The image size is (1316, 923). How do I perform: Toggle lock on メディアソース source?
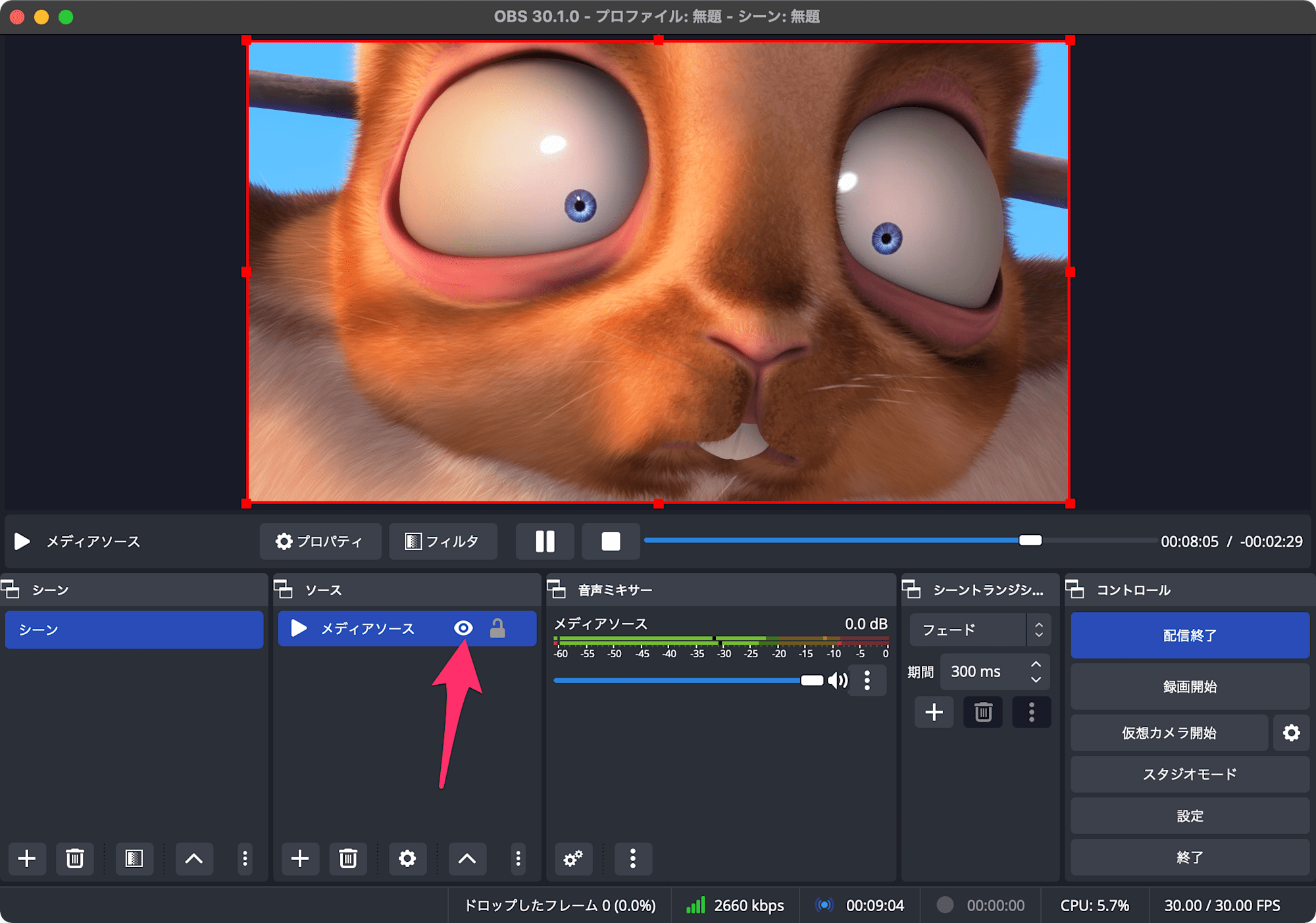click(x=497, y=628)
